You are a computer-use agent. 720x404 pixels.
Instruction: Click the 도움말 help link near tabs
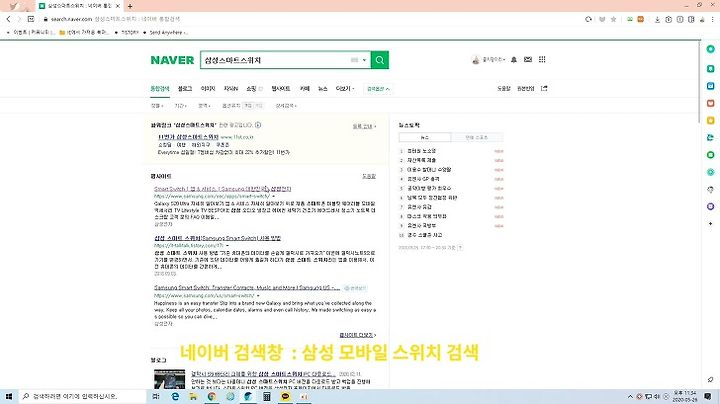pyautogui.click(x=504, y=89)
